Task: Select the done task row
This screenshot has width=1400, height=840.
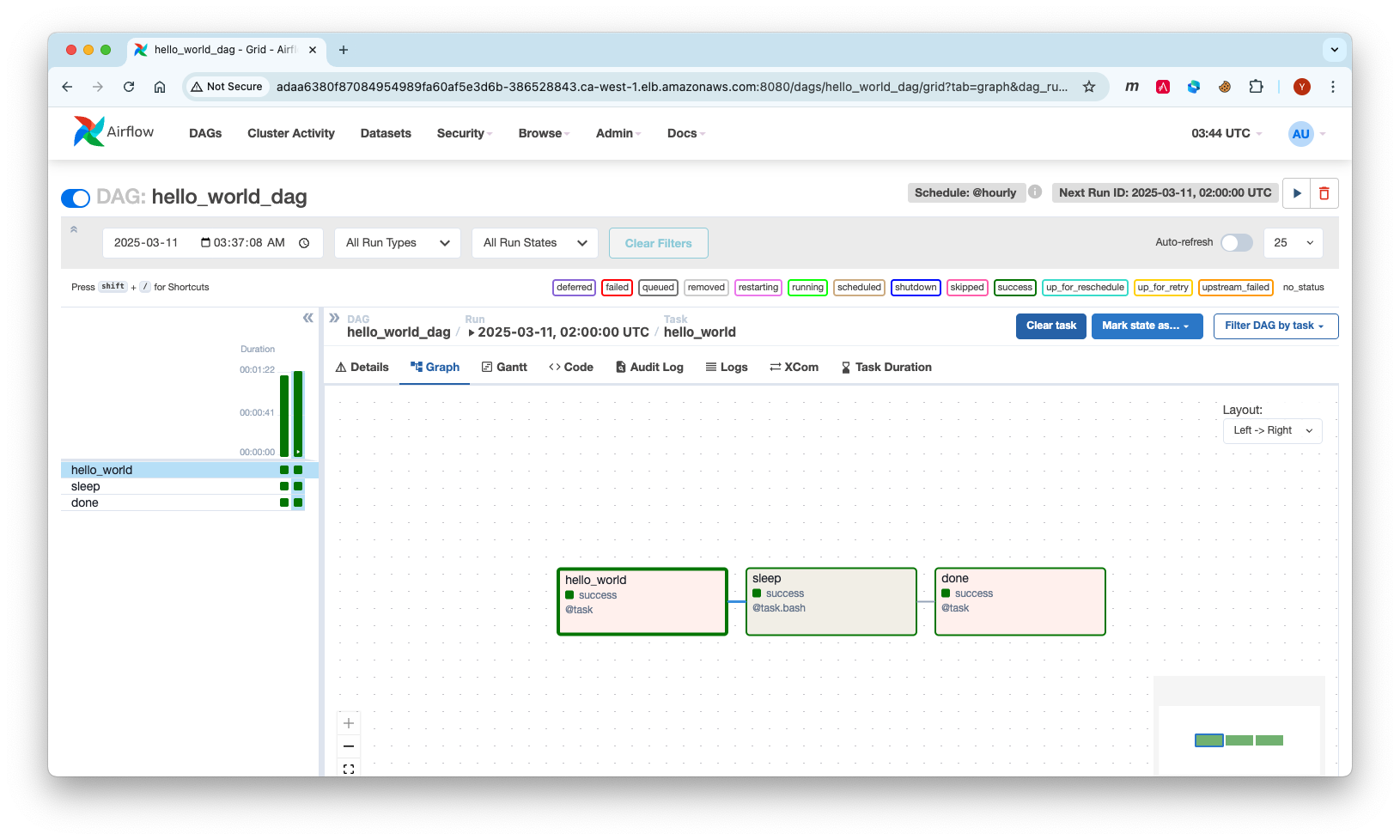Action: [190, 502]
